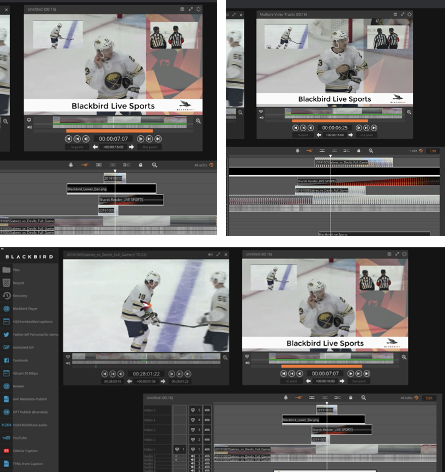Click the left arrow below the bottom screenshot 00:00:07:07 timecode
Image resolution: width=445 pixels, height=472 pixels.
pos(309,381)
